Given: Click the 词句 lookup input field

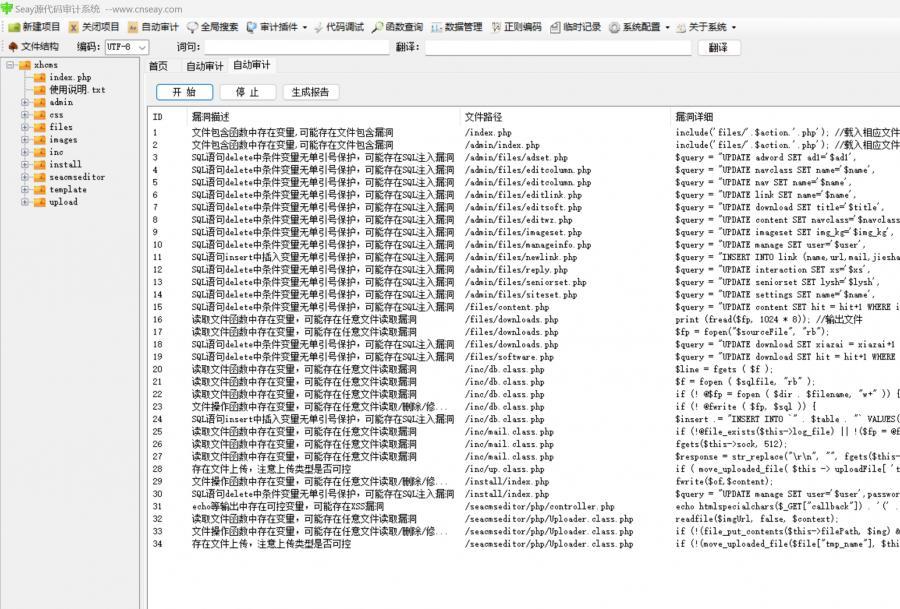Looking at the screenshot, I should (x=296, y=47).
